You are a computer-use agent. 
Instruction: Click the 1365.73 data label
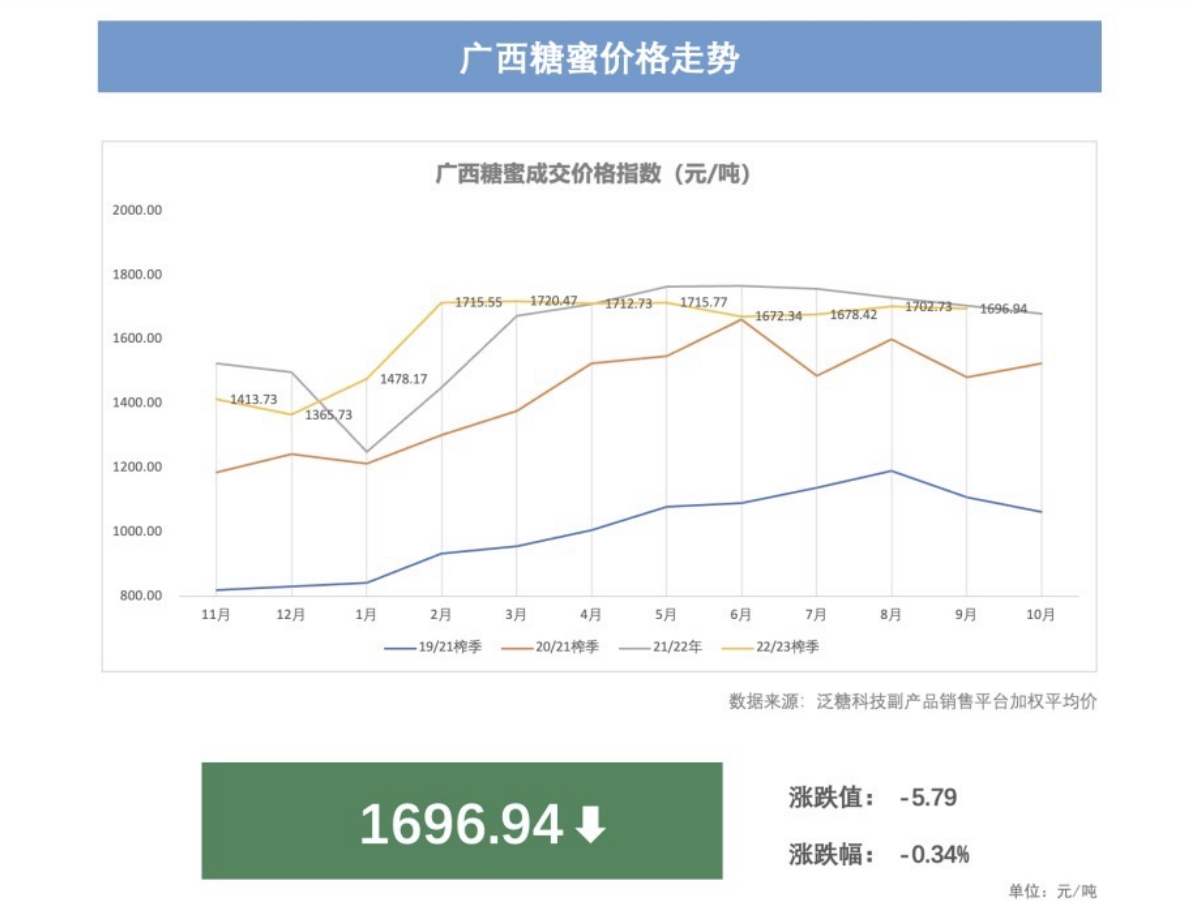329,414
